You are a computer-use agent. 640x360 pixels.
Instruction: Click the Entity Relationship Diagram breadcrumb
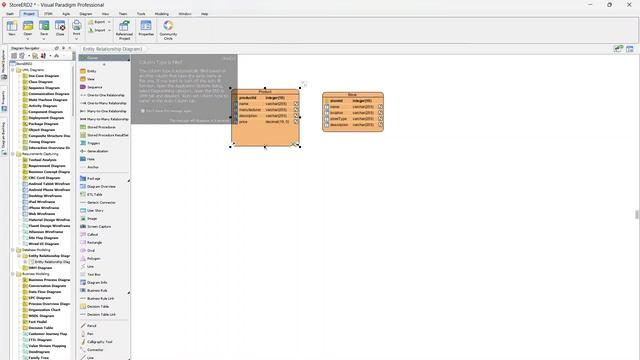[x=112, y=49]
